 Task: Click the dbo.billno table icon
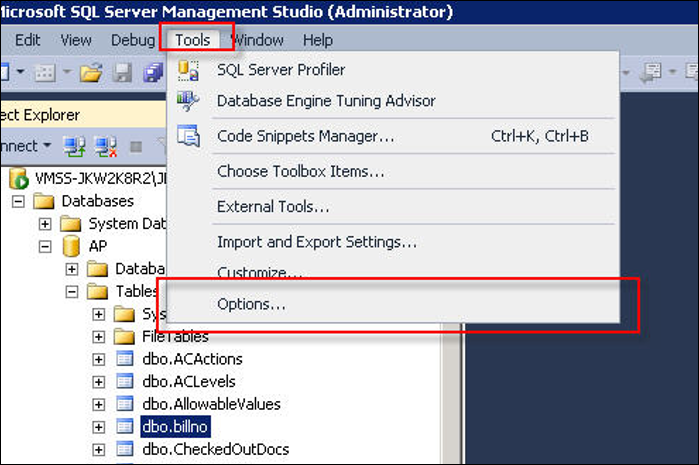125,427
